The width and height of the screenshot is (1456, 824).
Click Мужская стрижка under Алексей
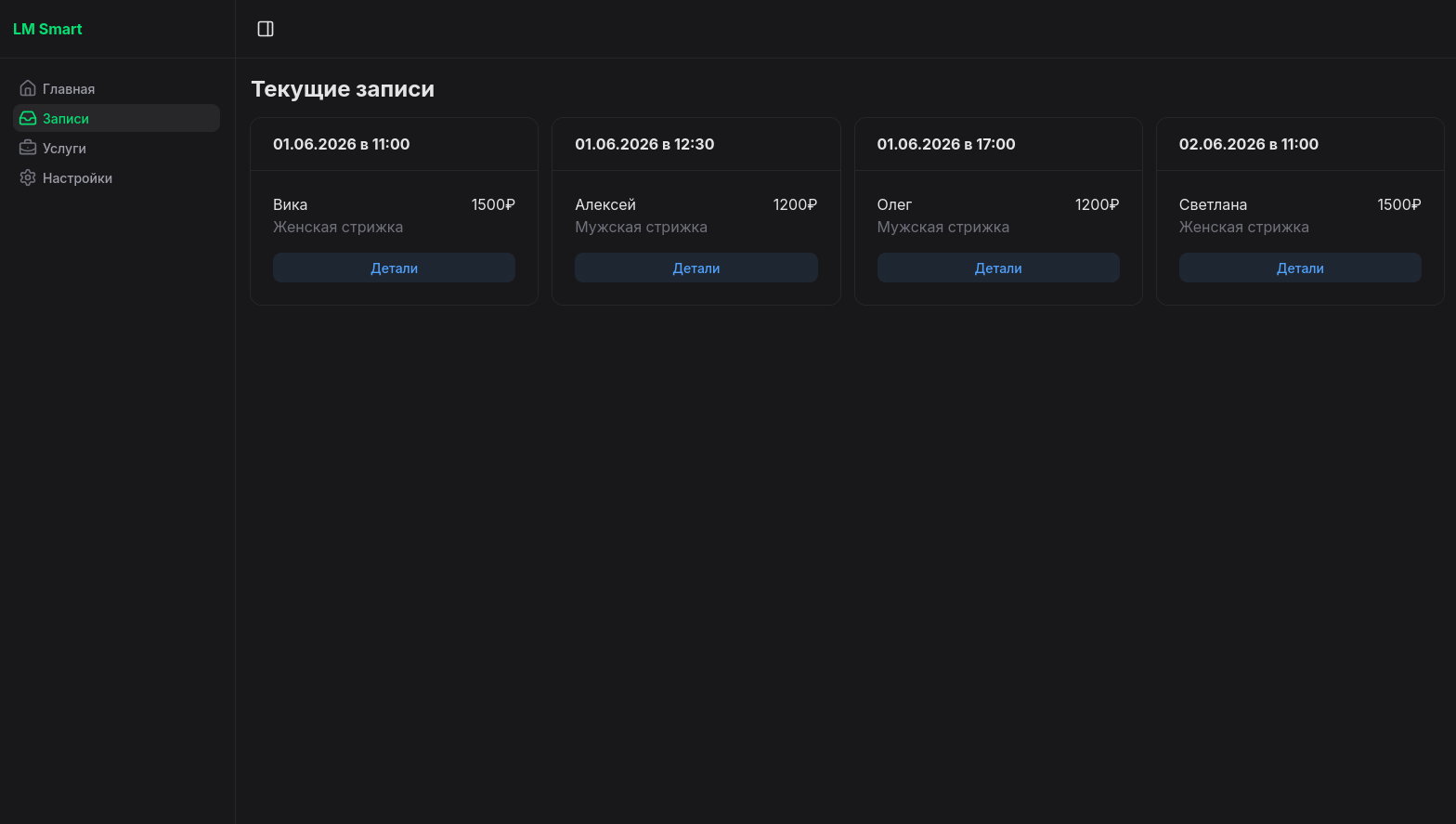[x=641, y=227]
